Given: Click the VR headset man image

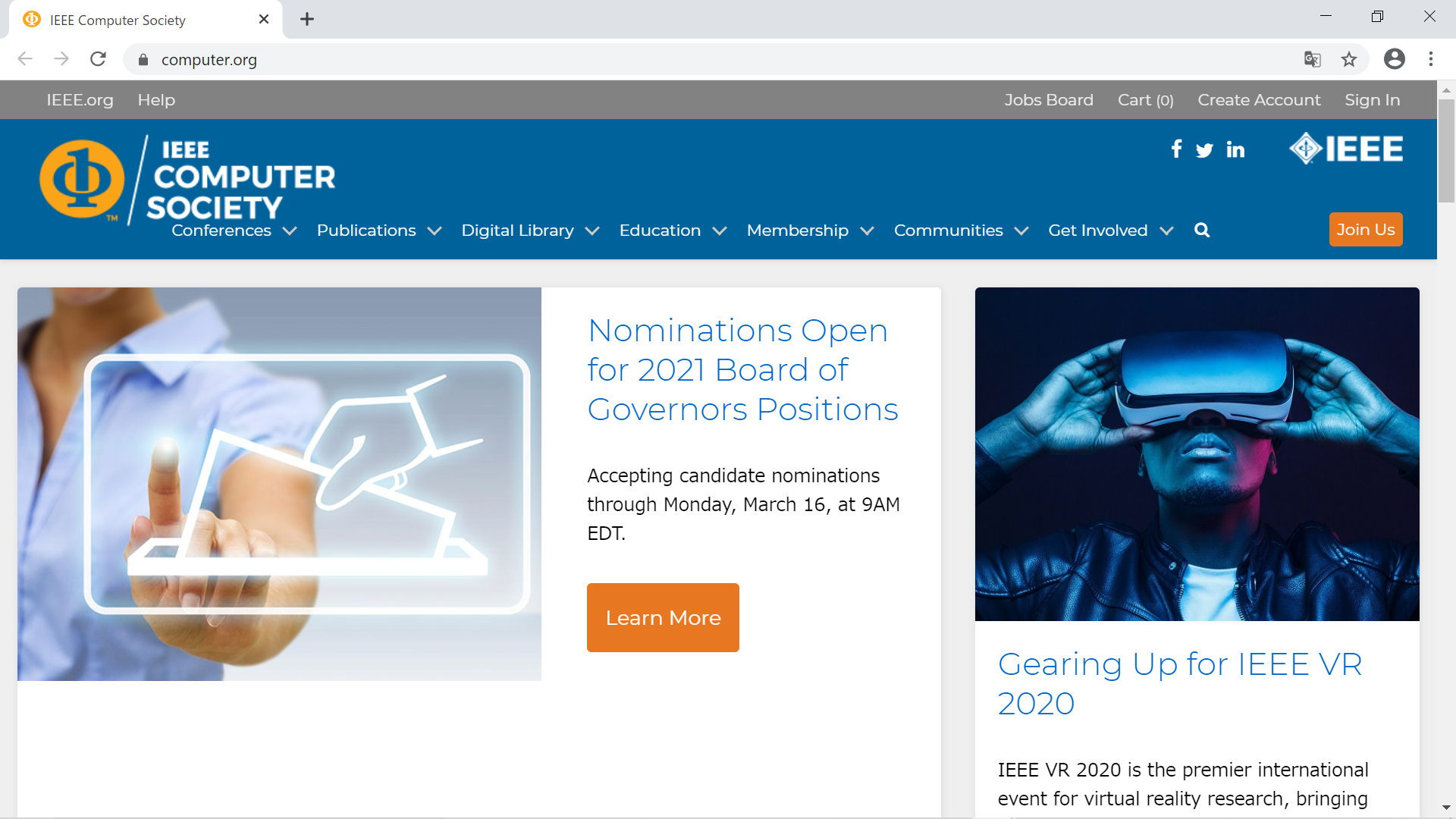Looking at the screenshot, I should 1197,454.
